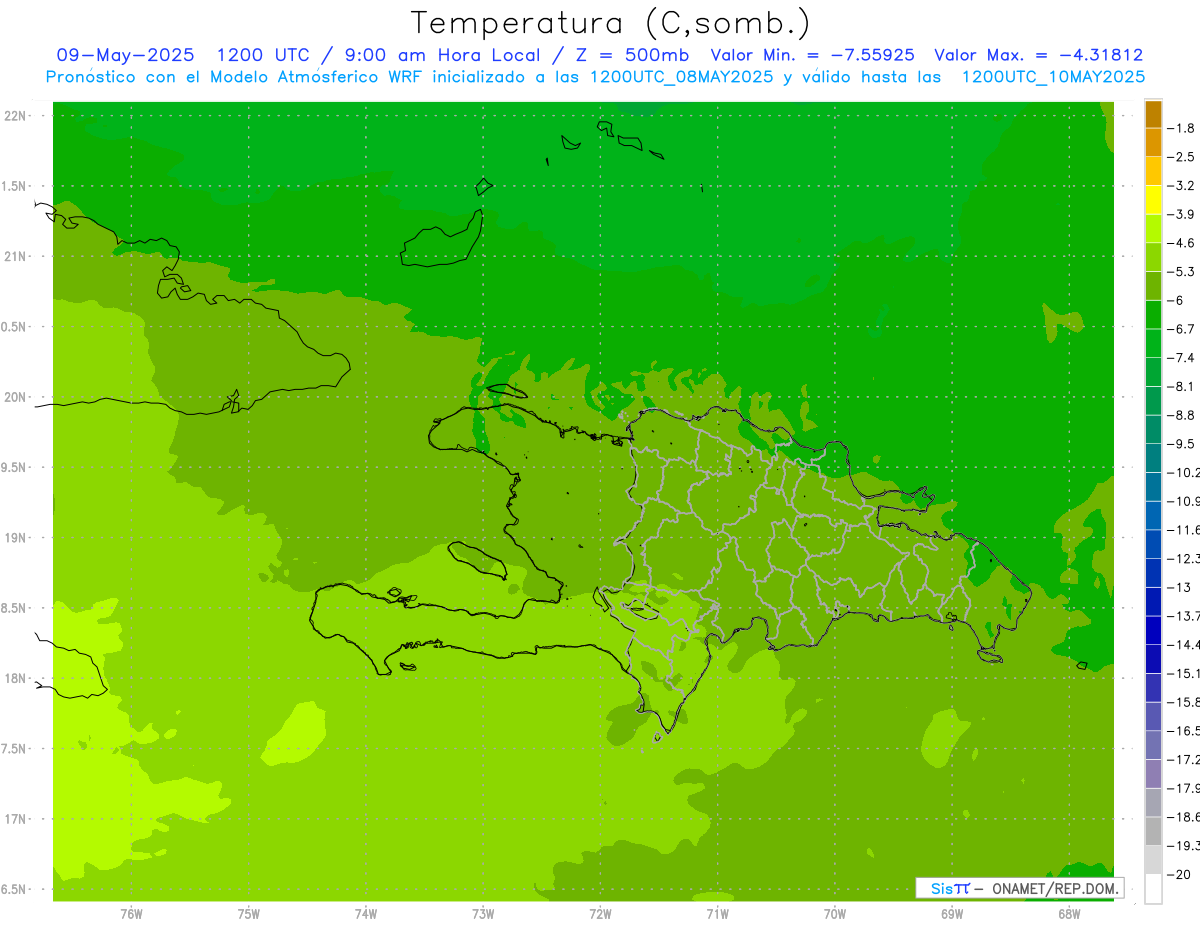Pick the yellow swatch between -3.2 and -3.9
The image size is (1200, 927).
pos(1153,200)
